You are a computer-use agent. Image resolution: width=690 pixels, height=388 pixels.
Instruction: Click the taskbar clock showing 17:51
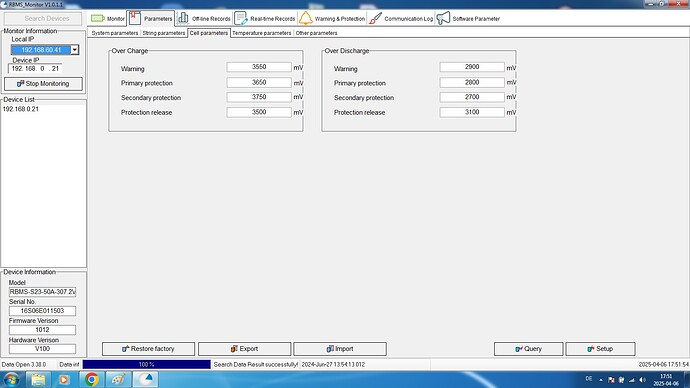click(x=666, y=380)
